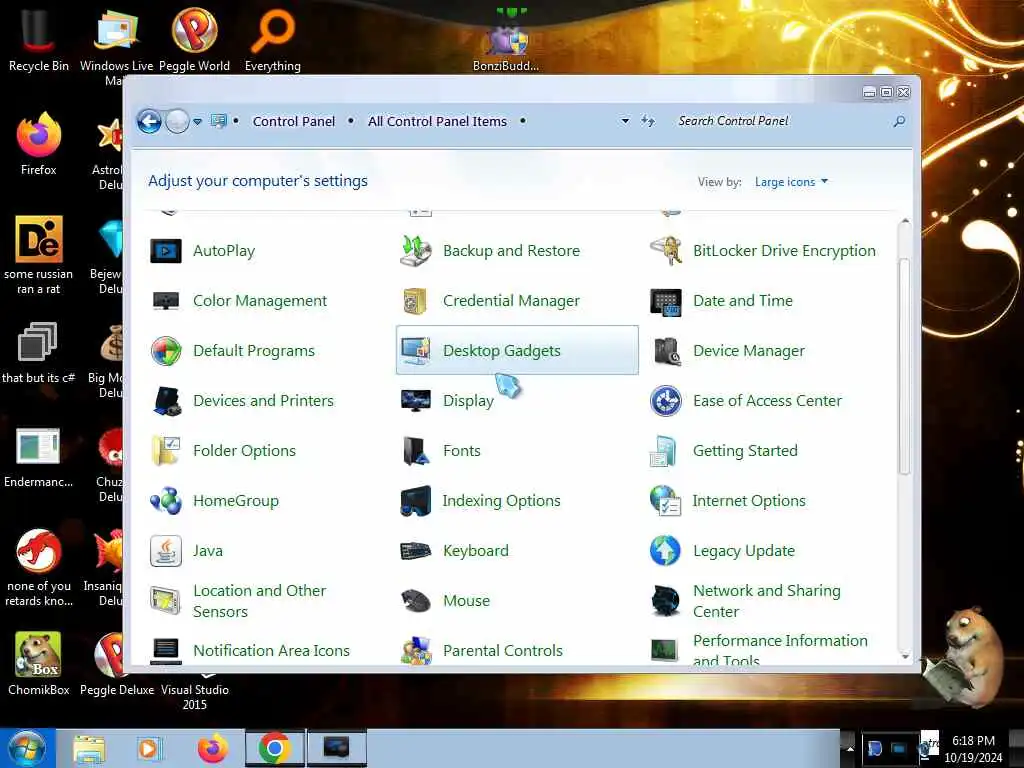Select the ChomikBox desktop icon
This screenshot has height=768, width=1024.
point(38,664)
